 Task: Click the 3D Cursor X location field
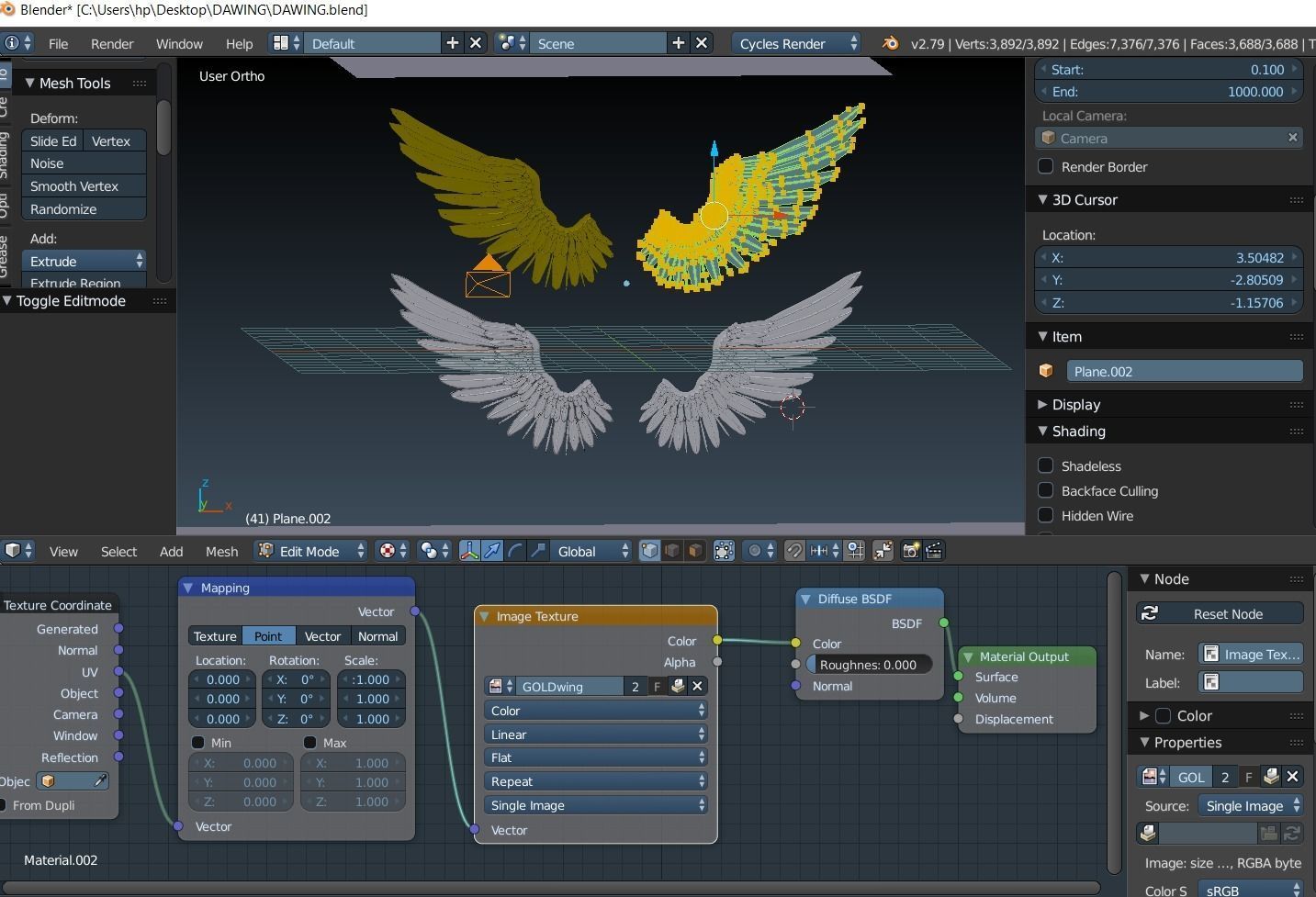coord(1169,258)
